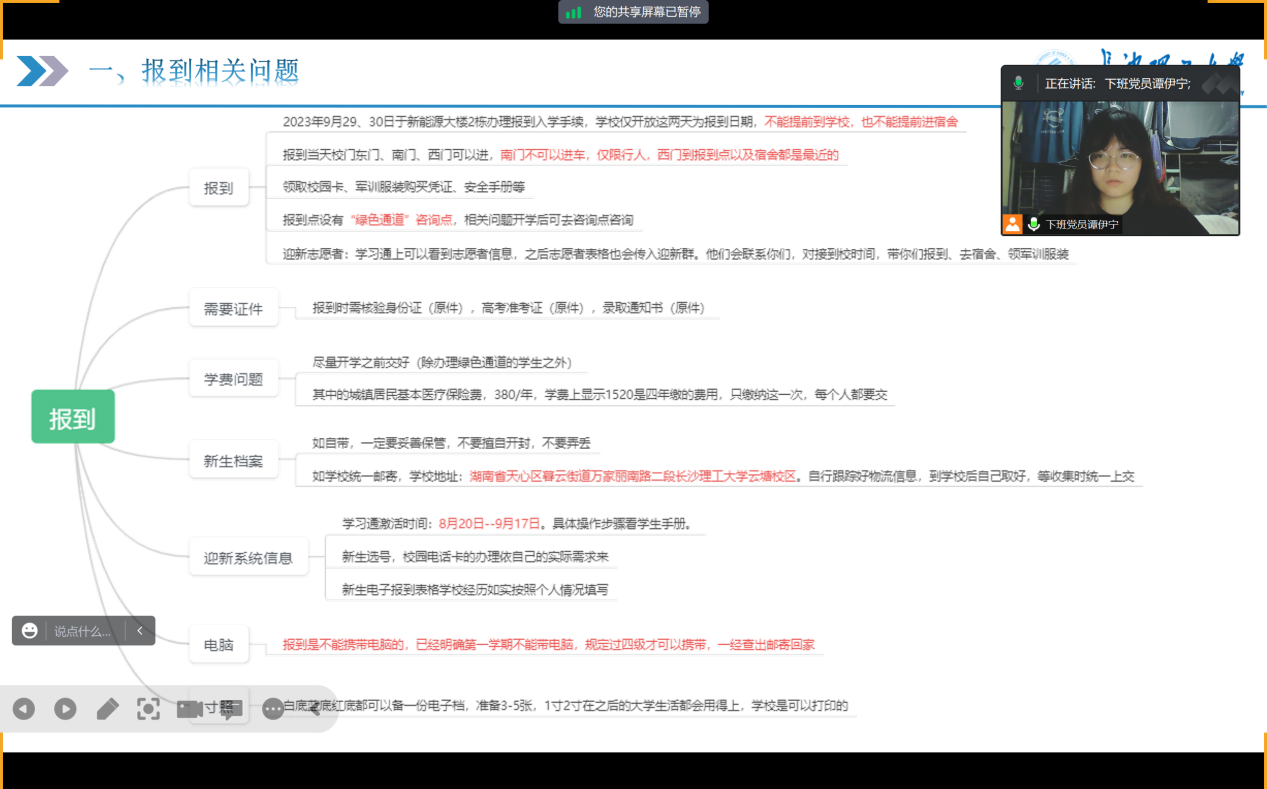1267x789 pixels.
Task: Click the network signal strength icon
Action: [x=573, y=12]
